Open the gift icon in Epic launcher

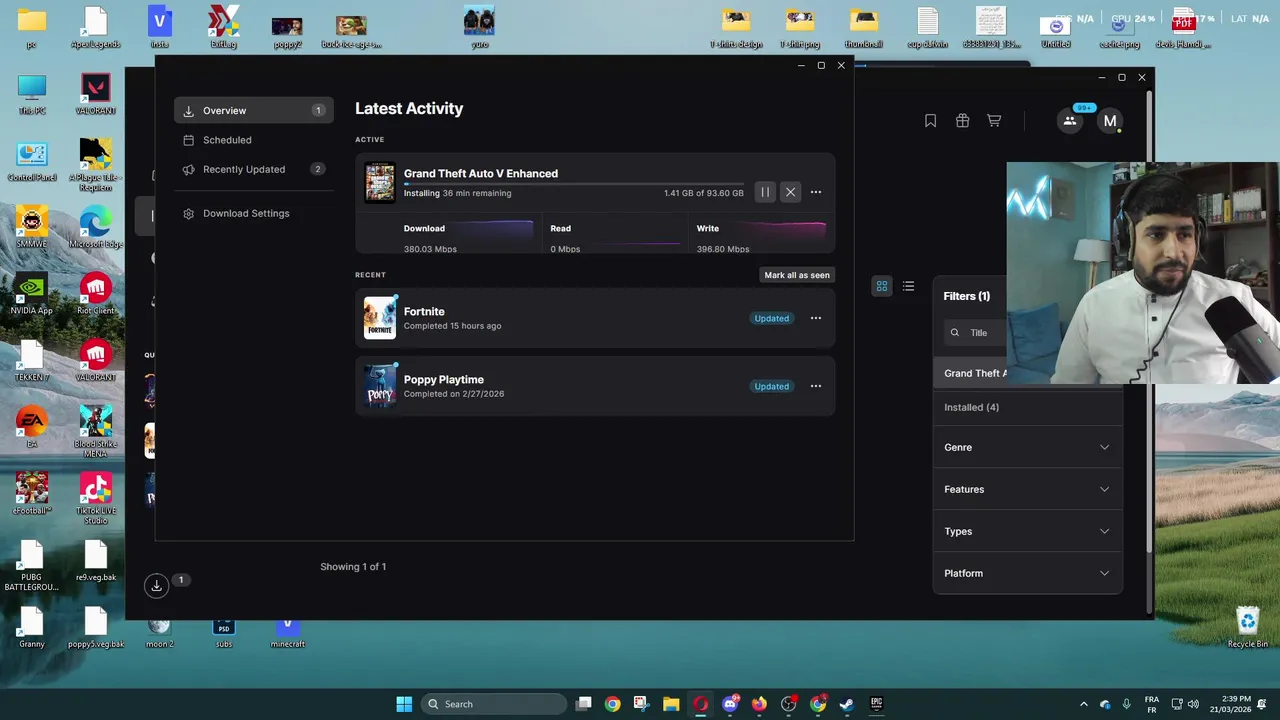[x=962, y=121]
